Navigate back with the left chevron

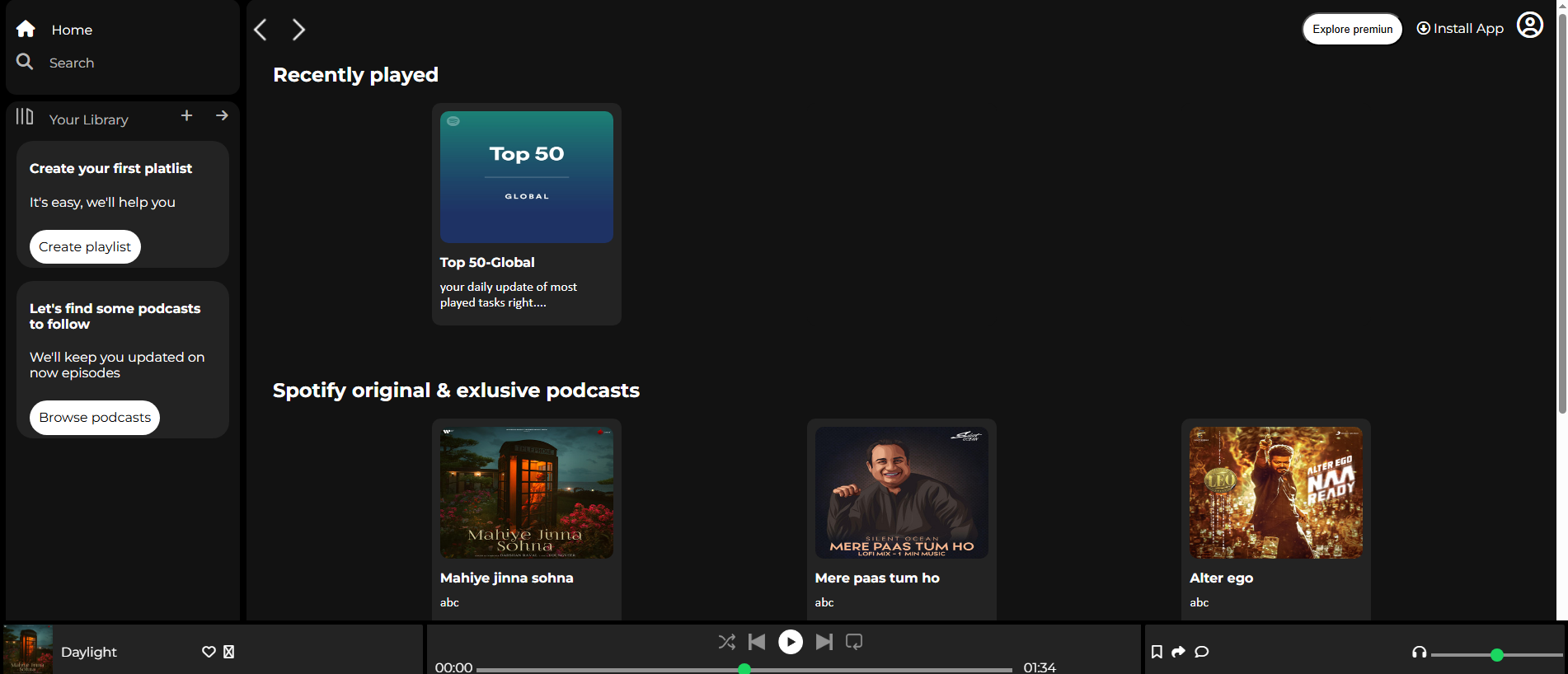tap(261, 30)
